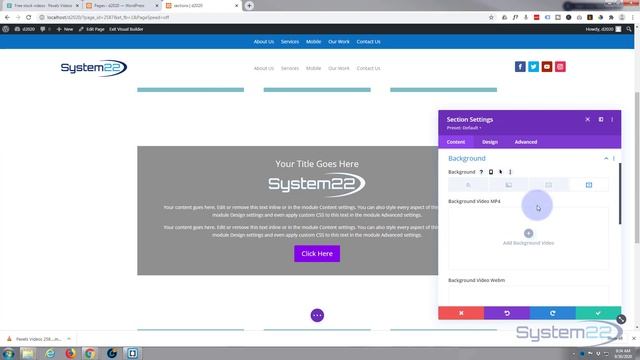Click grey Our Work in header menu
This screenshot has height=360, width=640.
click(x=339, y=68)
